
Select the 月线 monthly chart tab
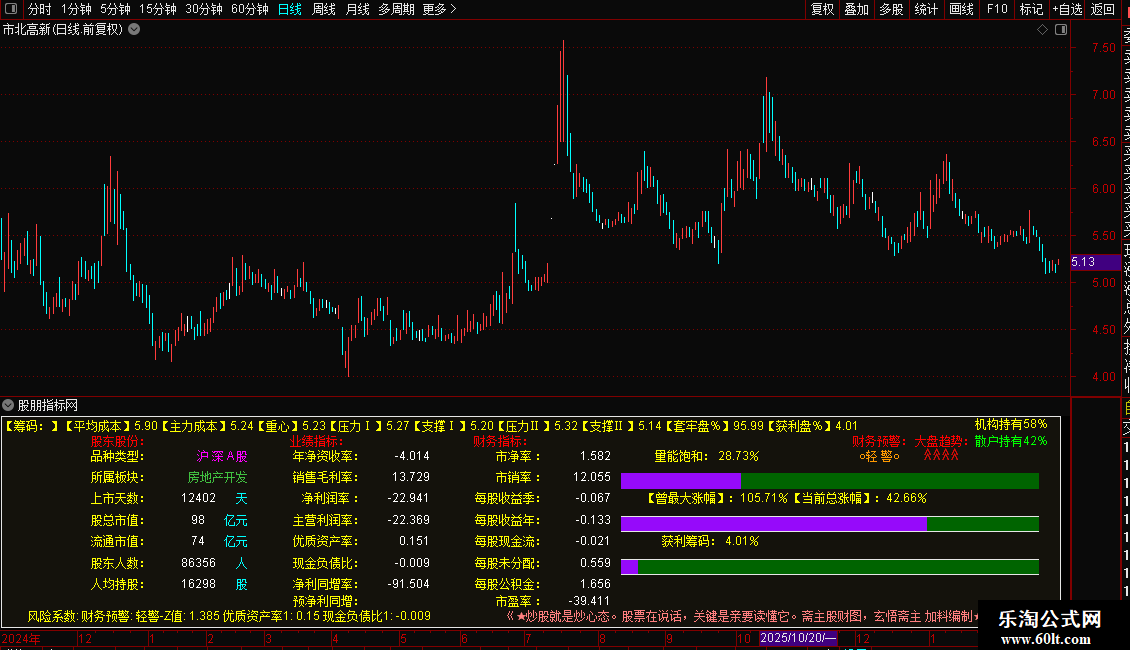[x=357, y=9]
